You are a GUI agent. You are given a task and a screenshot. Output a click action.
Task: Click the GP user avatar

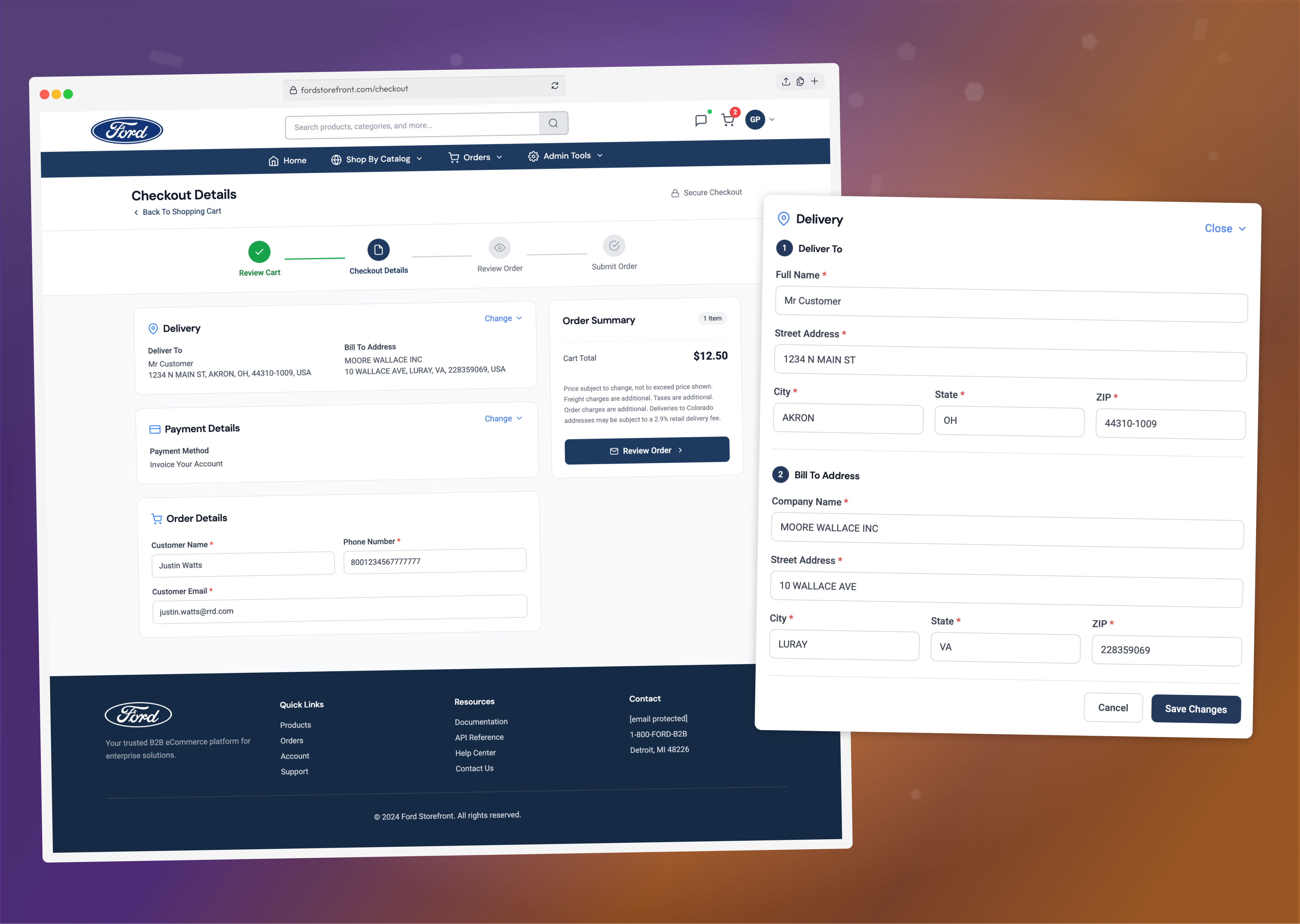[755, 119]
